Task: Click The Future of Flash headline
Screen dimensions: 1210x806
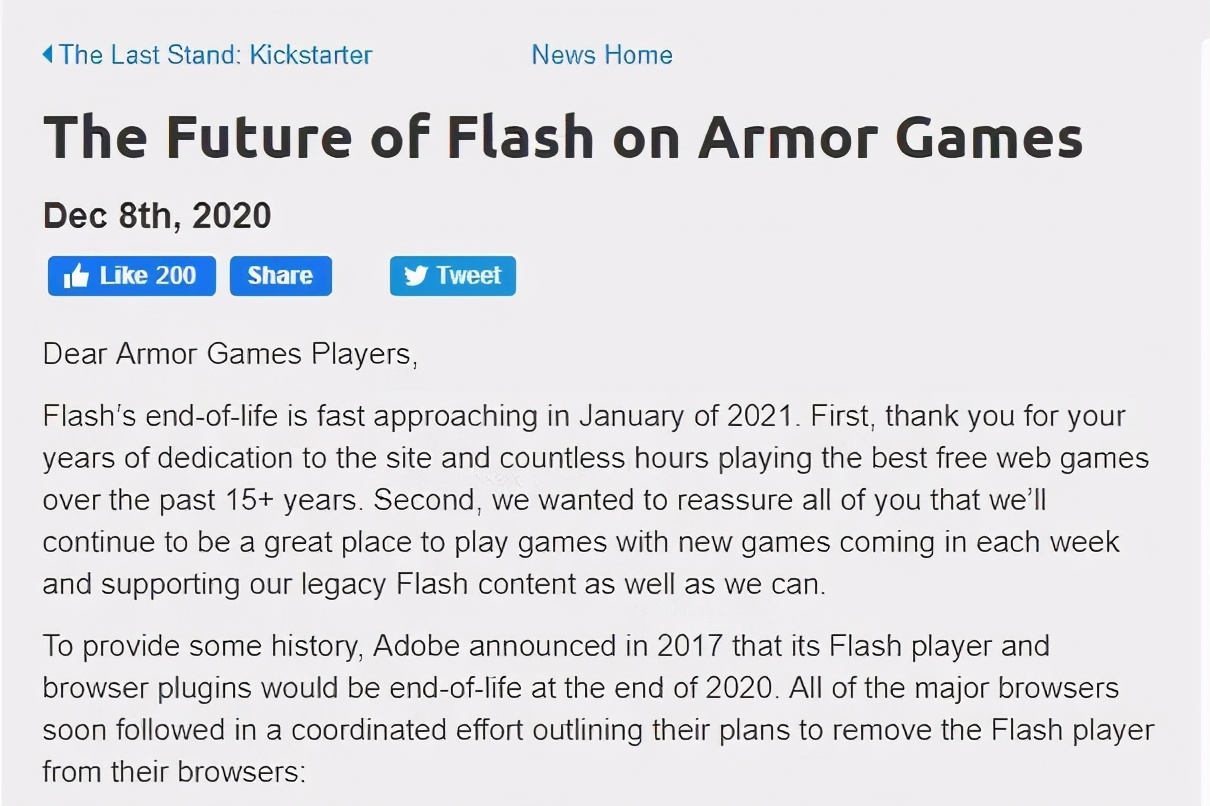Action: click(x=562, y=136)
